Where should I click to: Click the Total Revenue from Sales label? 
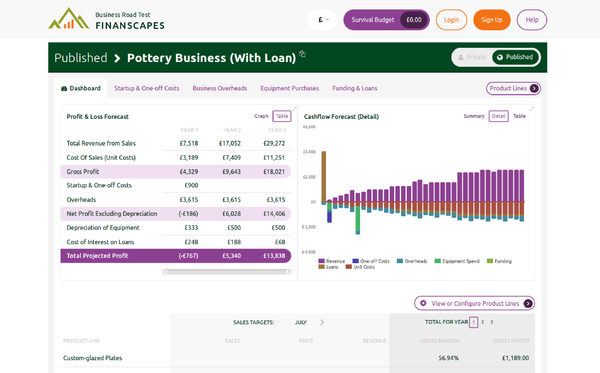pos(101,143)
